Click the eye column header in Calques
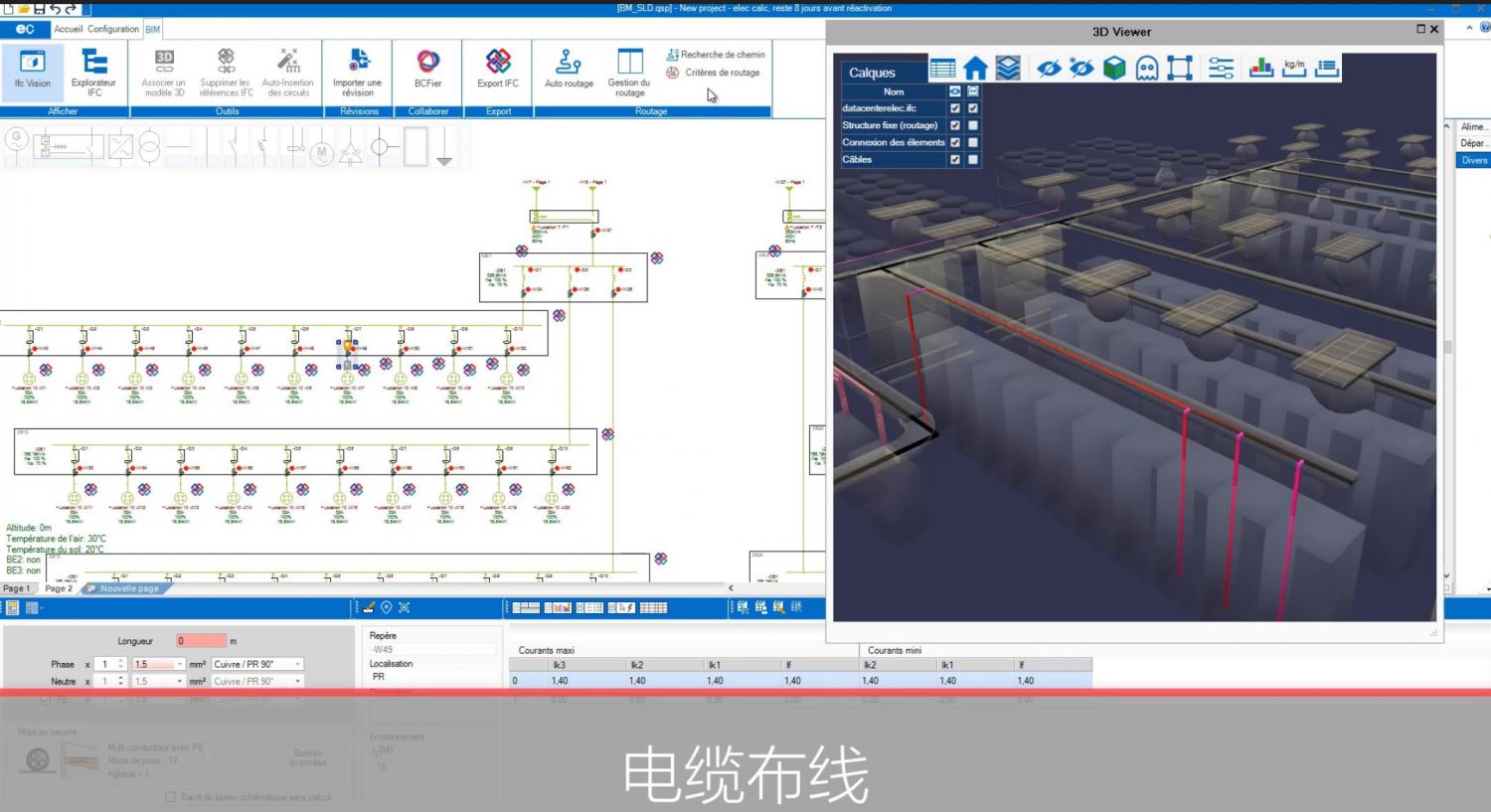This screenshot has width=1491, height=812. click(x=955, y=91)
